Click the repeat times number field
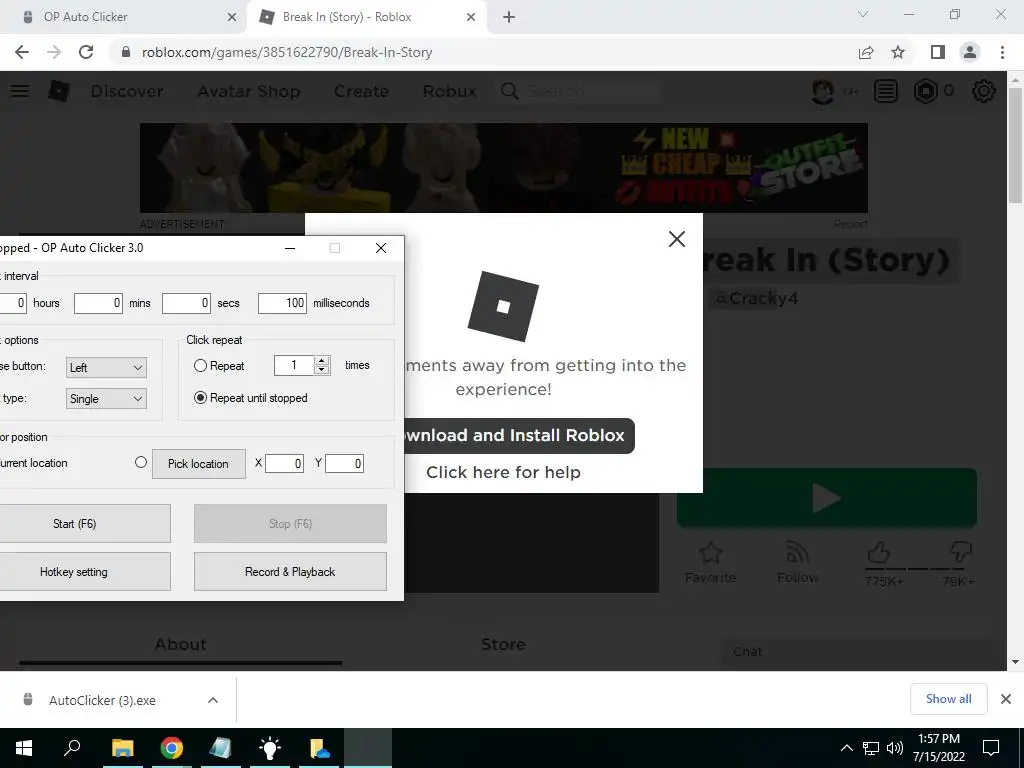This screenshot has width=1024, height=768. coord(294,365)
